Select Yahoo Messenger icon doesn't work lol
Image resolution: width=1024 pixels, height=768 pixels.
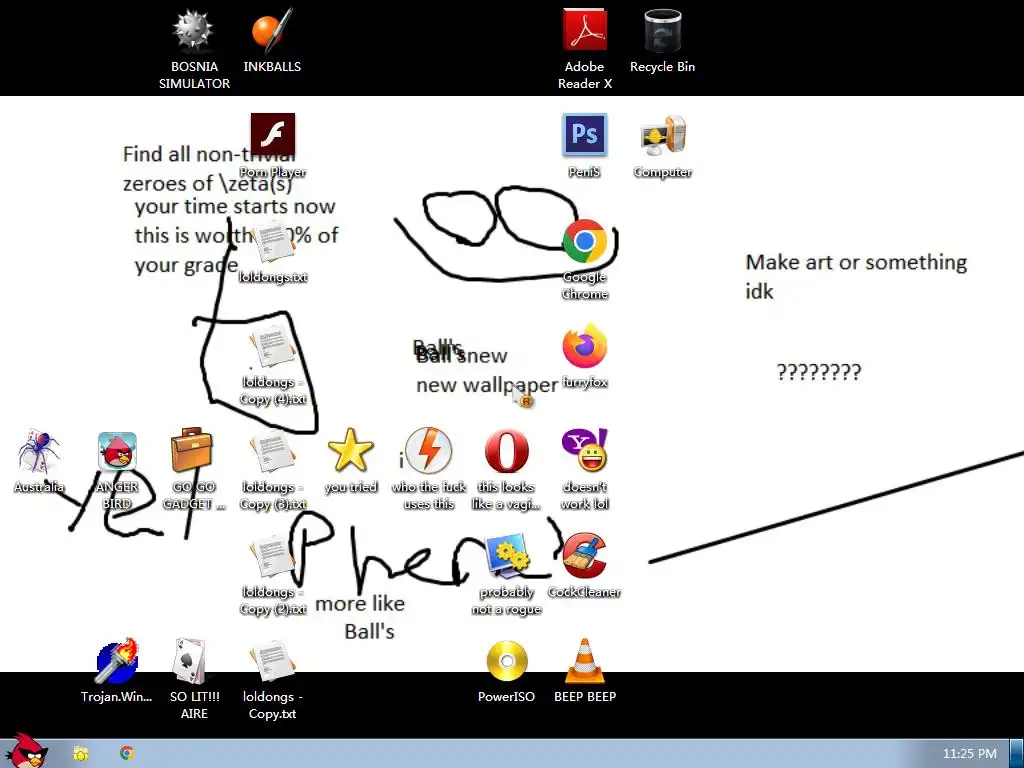click(x=584, y=470)
